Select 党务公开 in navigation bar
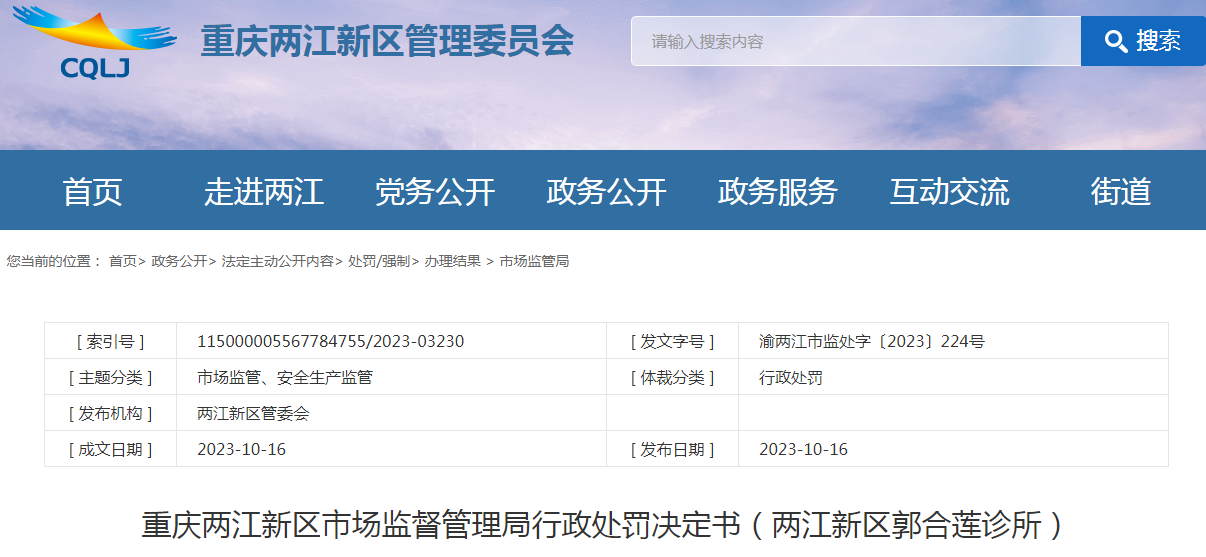This screenshot has height=557, width=1206. tap(435, 191)
